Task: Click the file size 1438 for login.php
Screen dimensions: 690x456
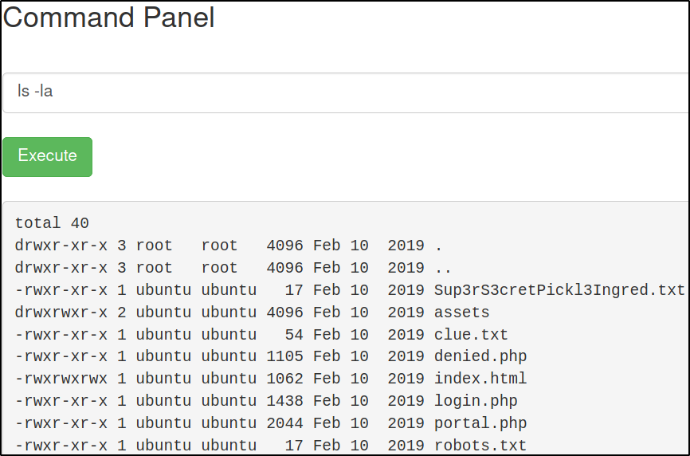Action: click(x=285, y=401)
